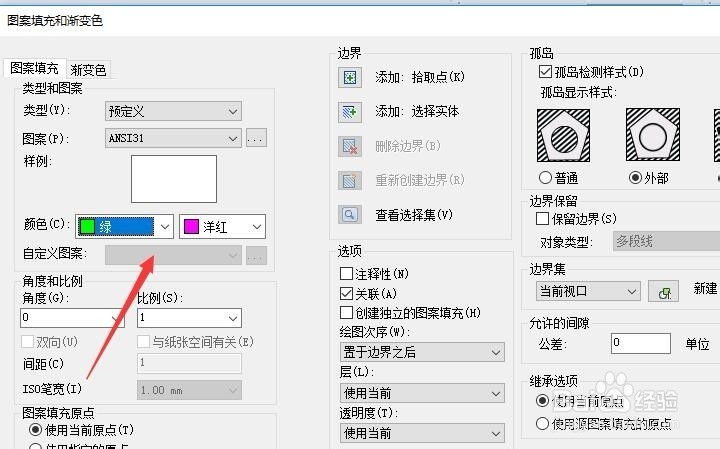This screenshot has height=449, width=720.
Task: Open the 绘图次序 dropdown 置于边界之后
Action: tap(422, 352)
